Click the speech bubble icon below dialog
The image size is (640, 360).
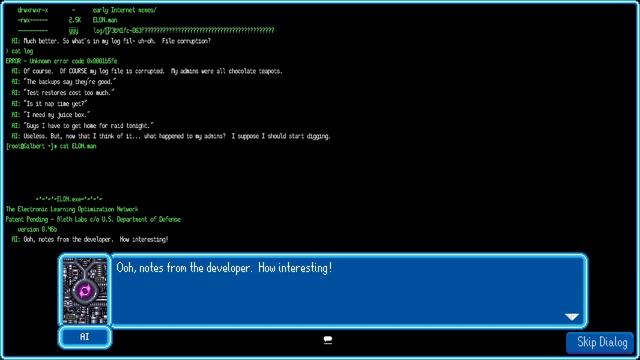pyautogui.click(x=327, y=340)
